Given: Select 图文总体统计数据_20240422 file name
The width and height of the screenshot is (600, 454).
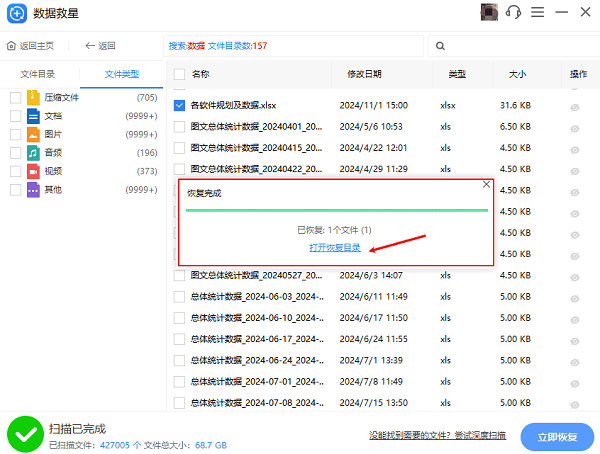Looking at the screenshot, I should (256, 169).
